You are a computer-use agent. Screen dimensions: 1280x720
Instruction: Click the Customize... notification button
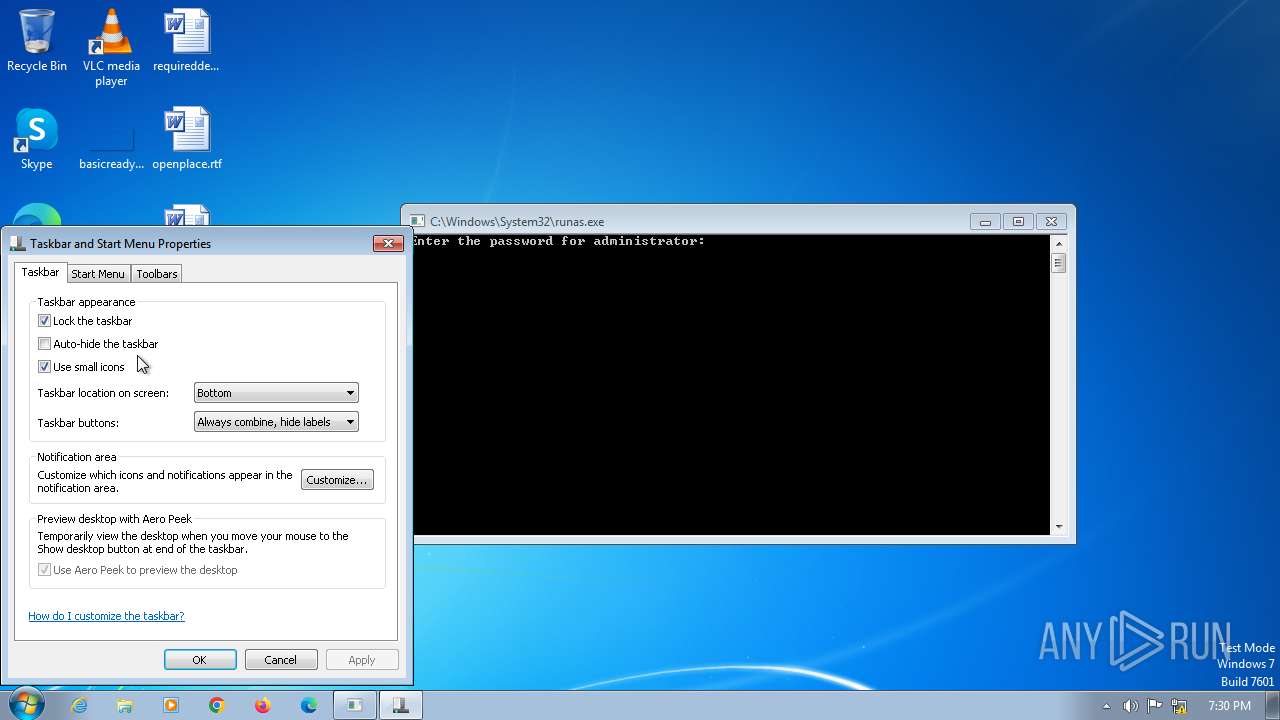(x=337, y=480)
